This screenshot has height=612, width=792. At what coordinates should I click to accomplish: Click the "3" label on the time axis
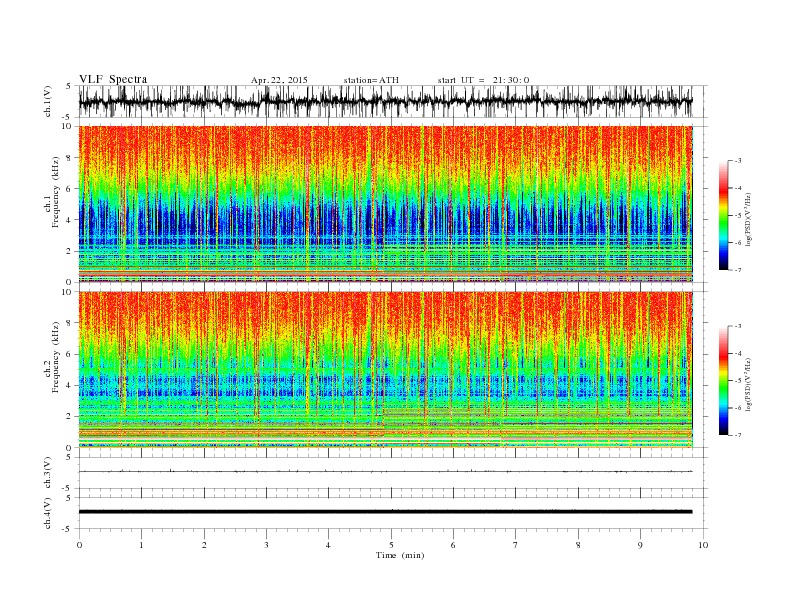pyautogui.click(x=266, y=545)
